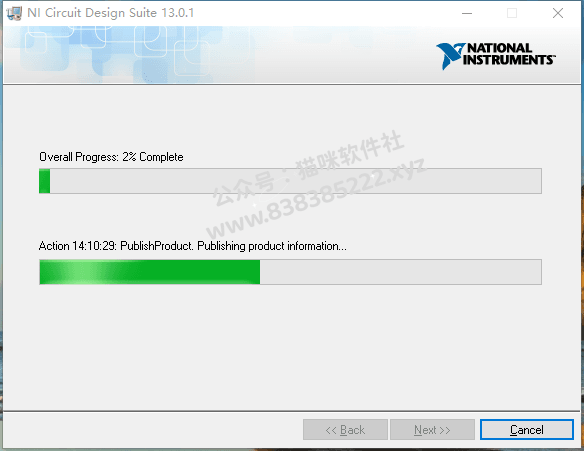Click the PublishProduct action status text

(x=193, y=246)
